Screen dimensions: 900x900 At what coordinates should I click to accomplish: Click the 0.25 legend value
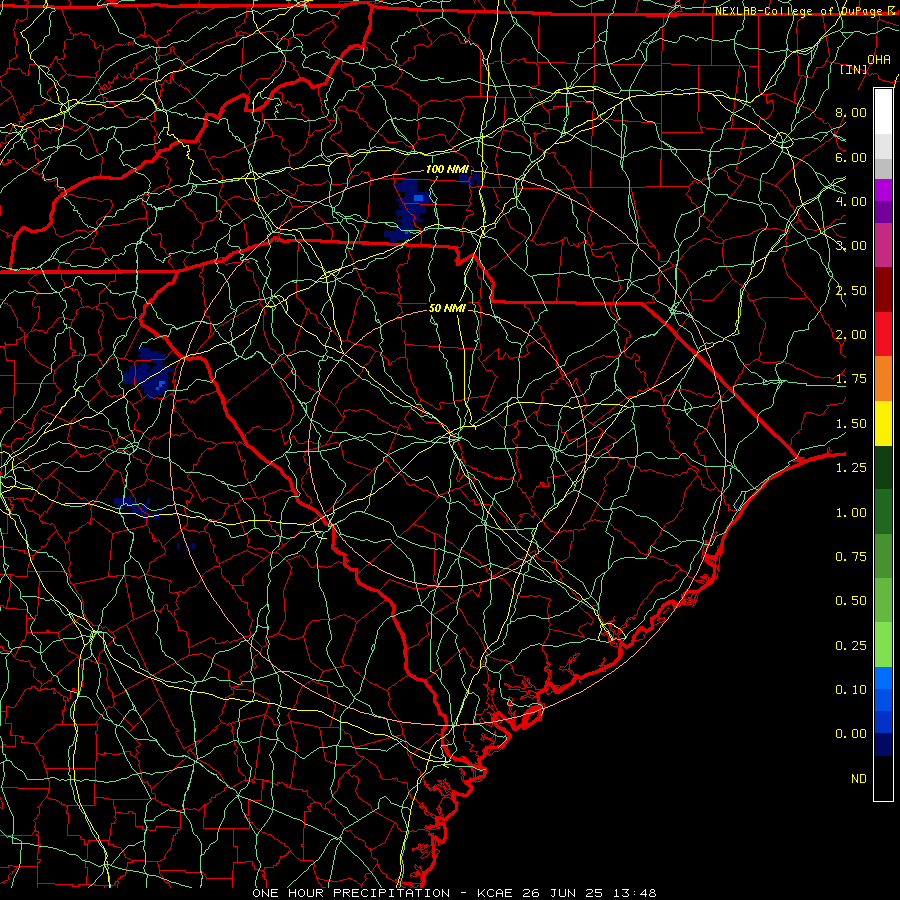(x=851, y=646)
